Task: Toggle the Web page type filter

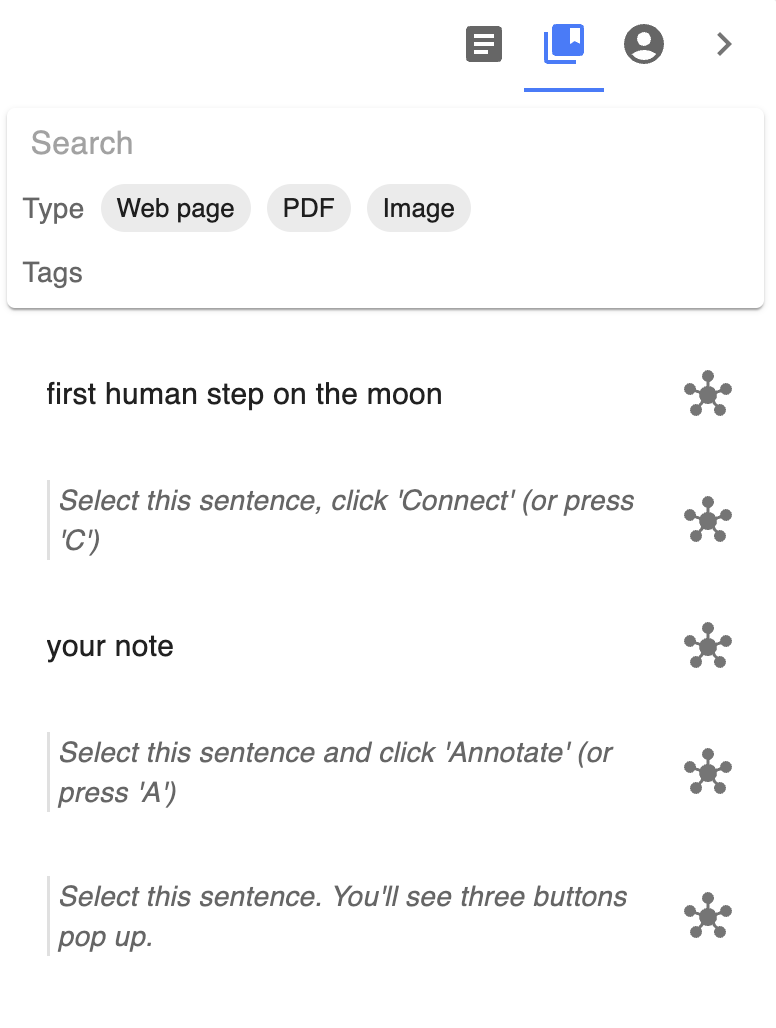Action: [176, 208]
